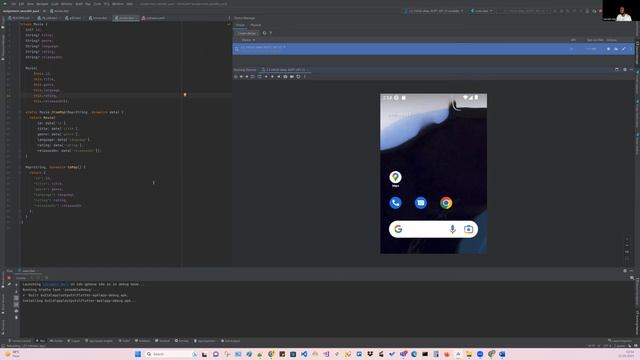The image size is (640, 360).
Task: Open Running Devices panel settings gear
Action: pos(624,70)
